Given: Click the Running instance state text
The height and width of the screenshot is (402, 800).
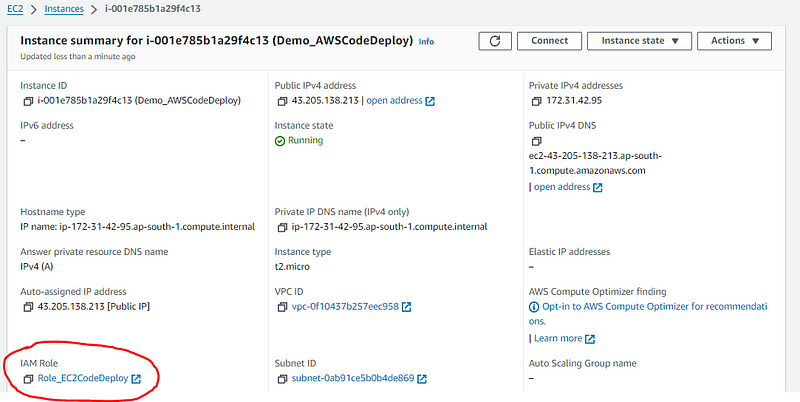Looking at the screenshot, I should 305,140.
